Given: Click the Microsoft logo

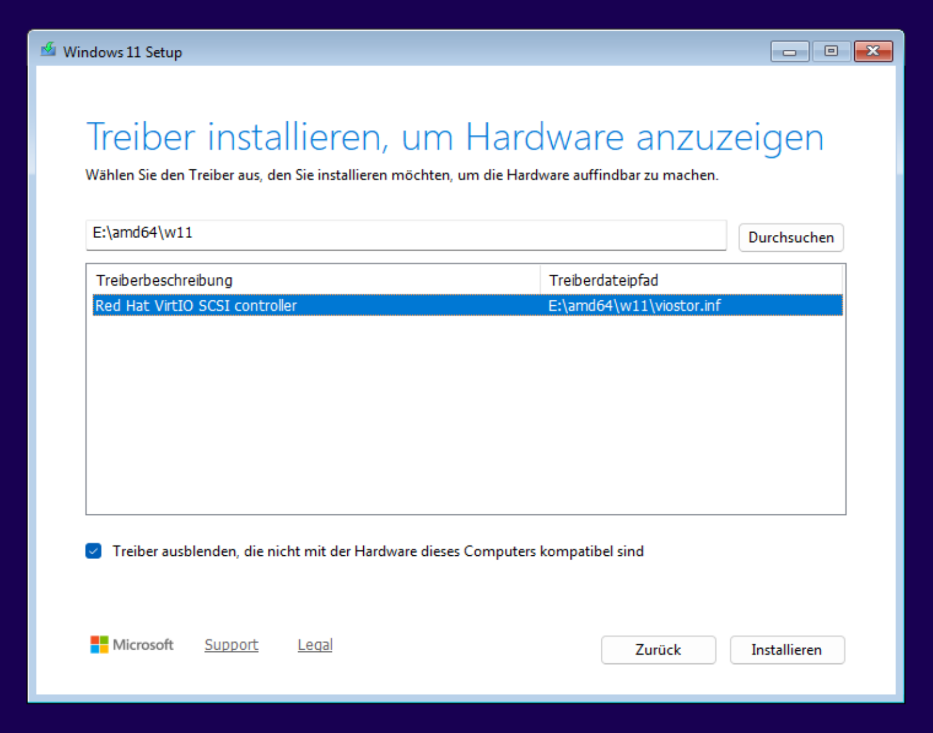Looking at the screenshot, I should [x=132, y=644].
